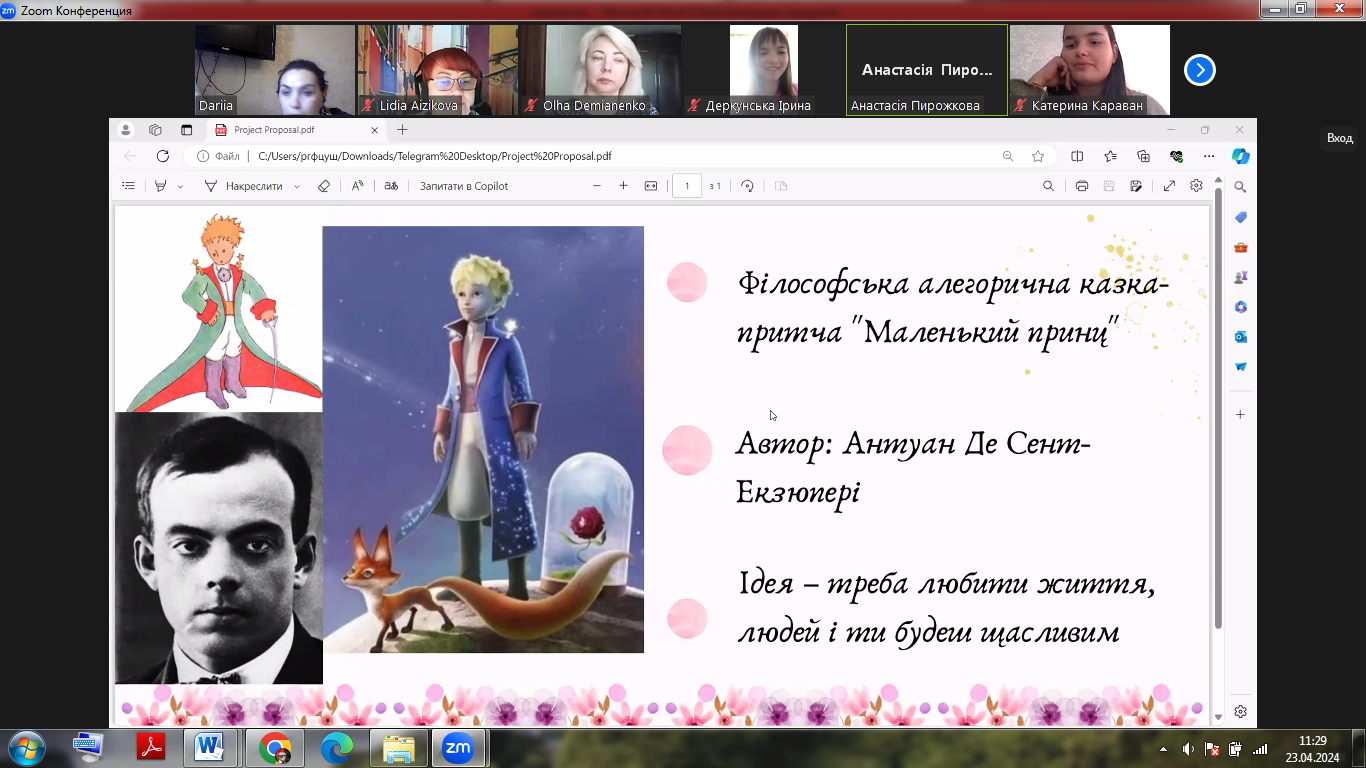Open PDF find search icon
Viewport: 1366px width, 768px height.
pos(1048,186)
